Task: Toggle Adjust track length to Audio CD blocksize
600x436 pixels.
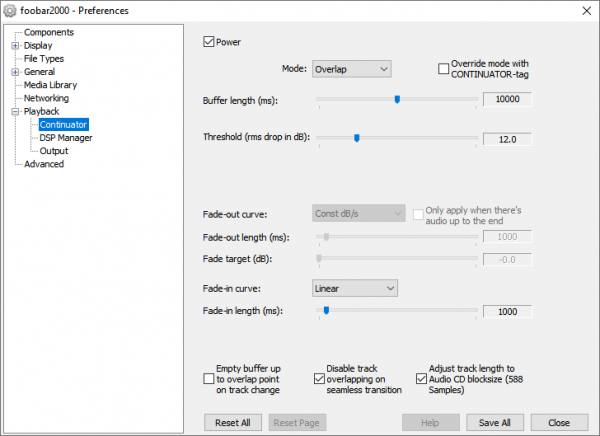Action: pos(420,379)
